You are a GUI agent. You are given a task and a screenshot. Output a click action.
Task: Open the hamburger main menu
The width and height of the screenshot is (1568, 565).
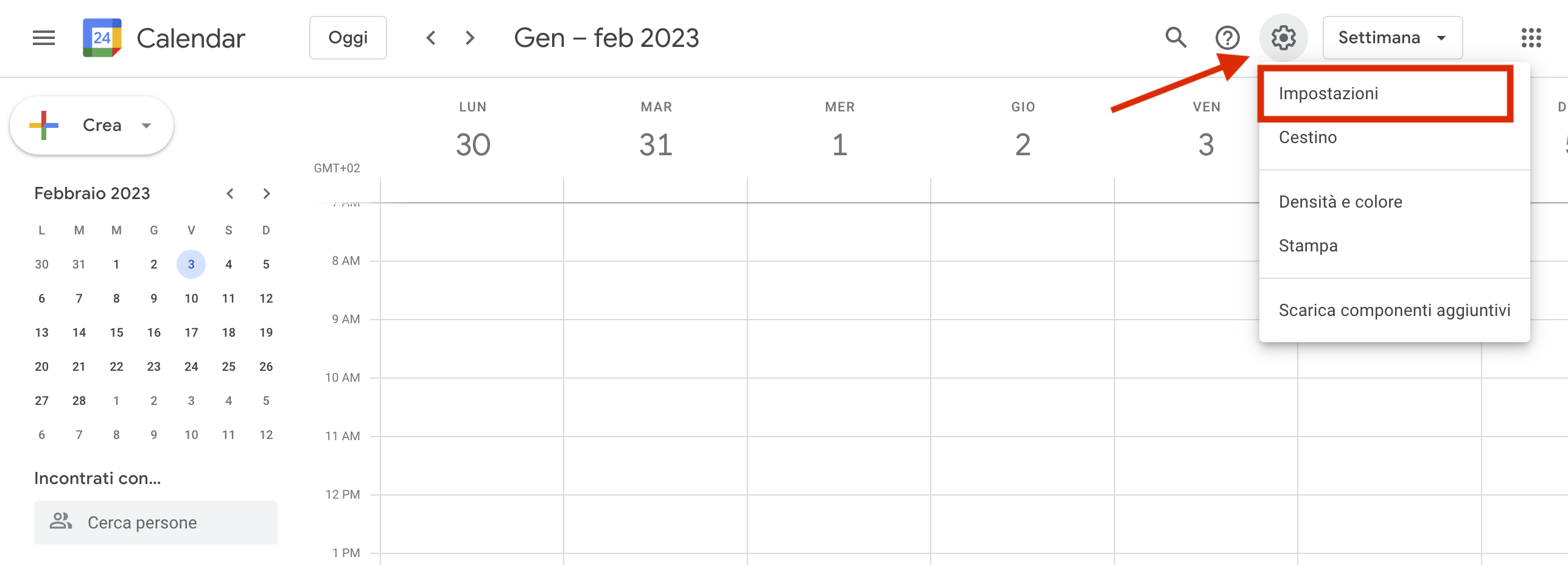coord(44,38)
